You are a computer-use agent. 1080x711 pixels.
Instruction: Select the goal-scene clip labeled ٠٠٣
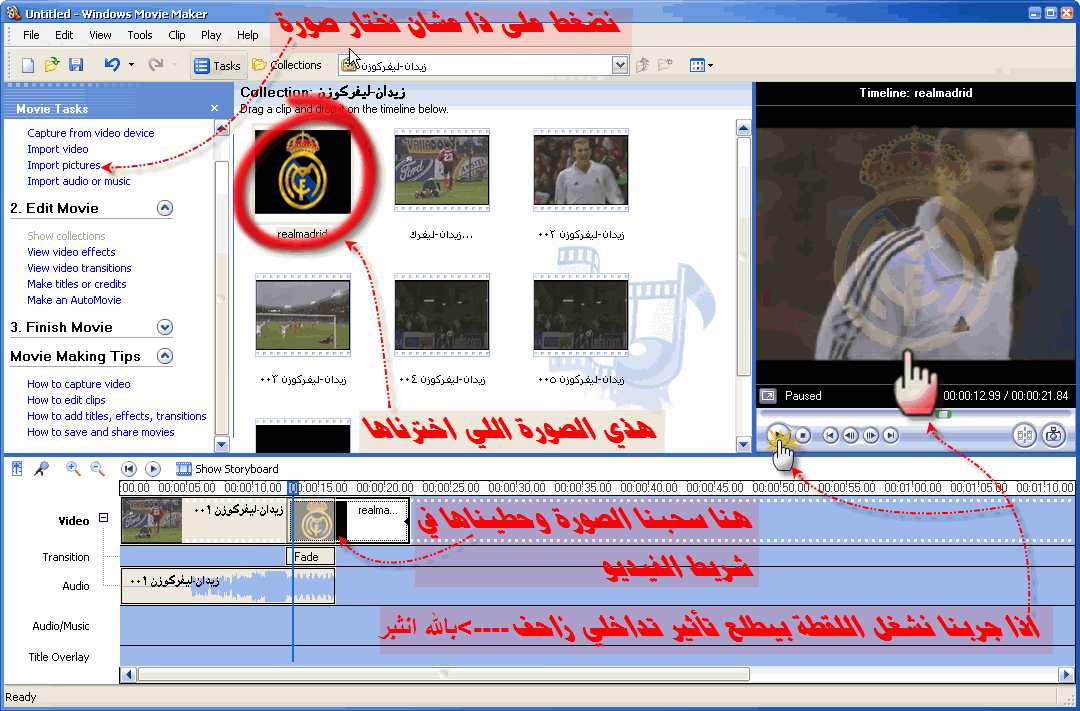[x=303, y=316]
